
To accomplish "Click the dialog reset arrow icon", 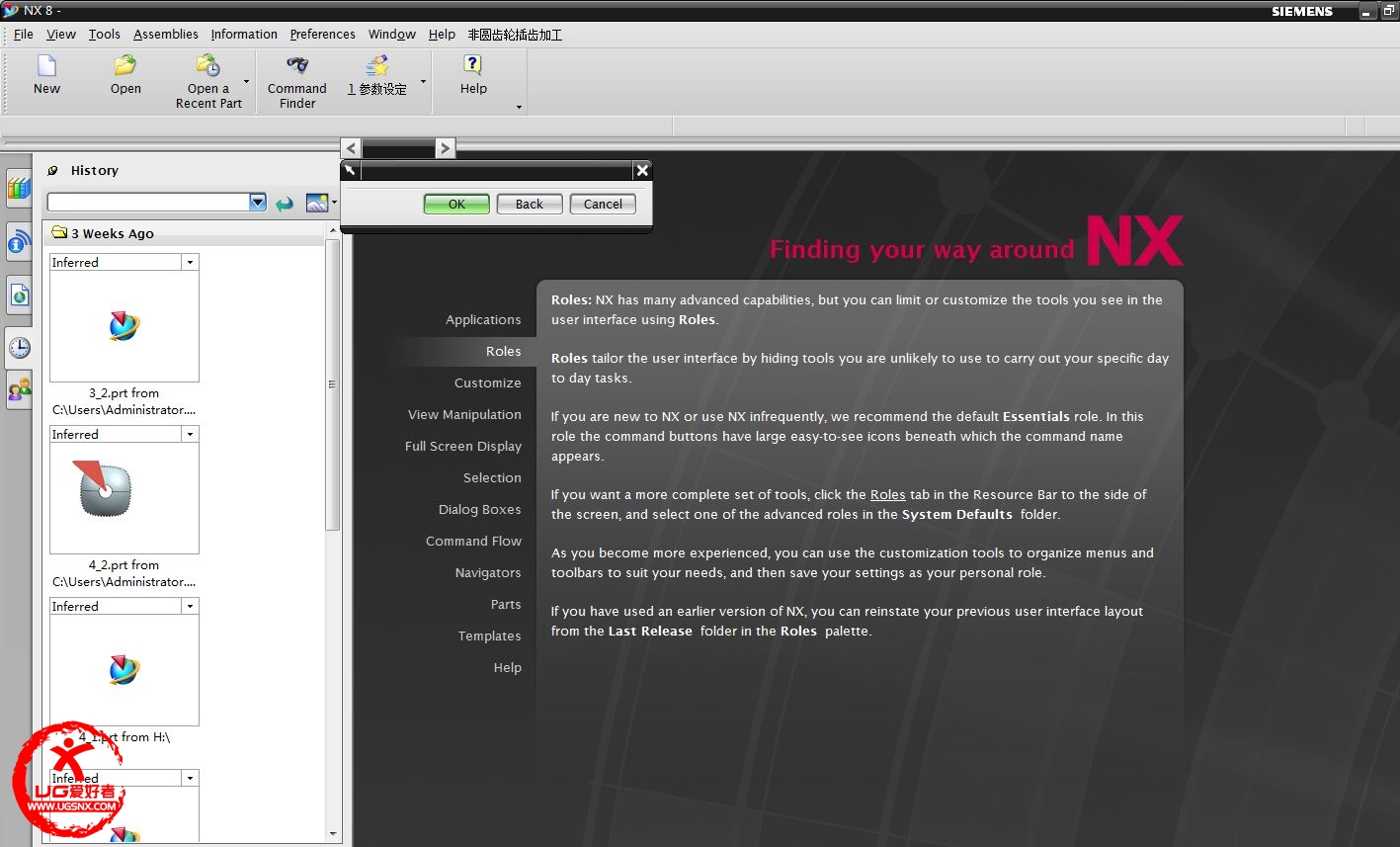I will coord(350,170).
